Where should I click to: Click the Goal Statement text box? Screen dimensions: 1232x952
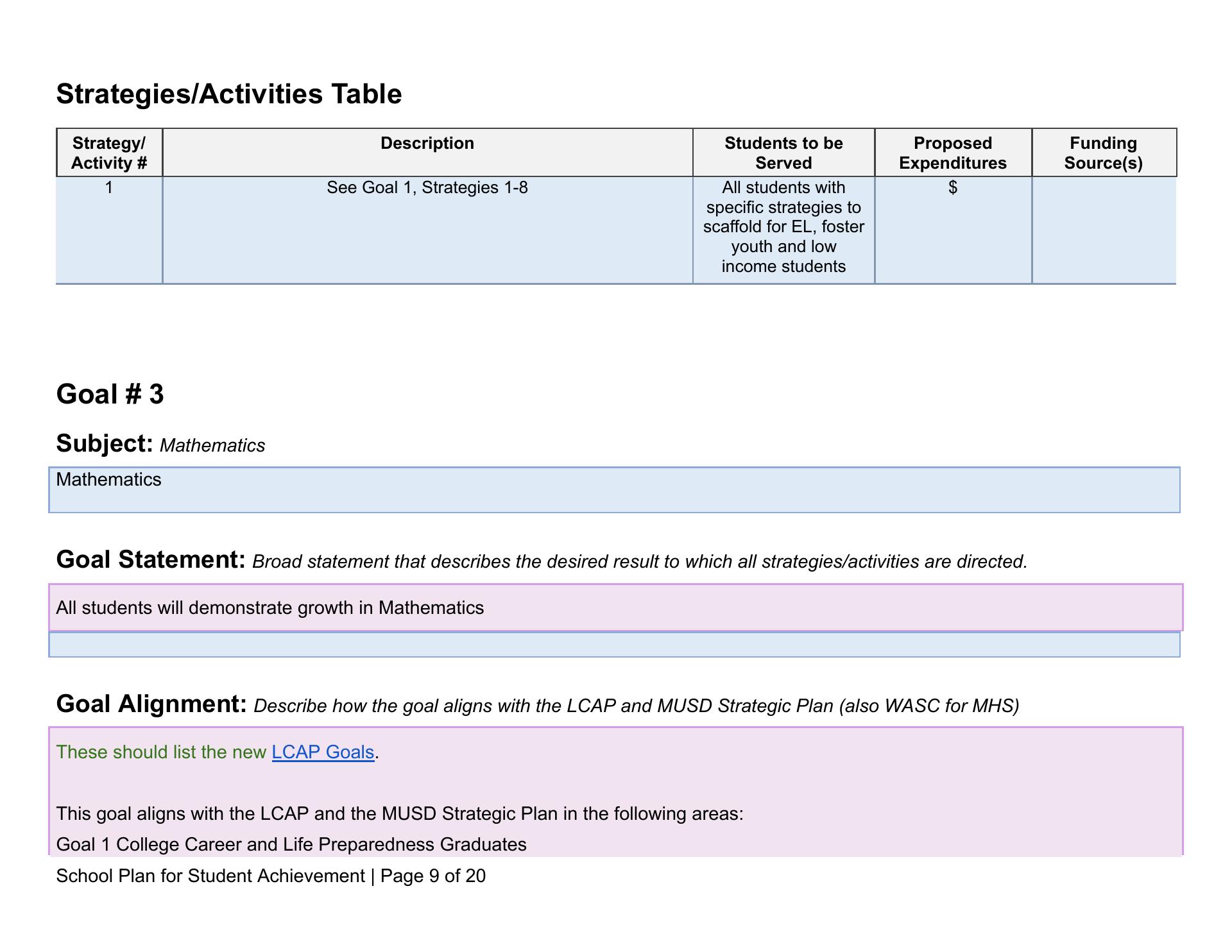click(x=615, y=608)
